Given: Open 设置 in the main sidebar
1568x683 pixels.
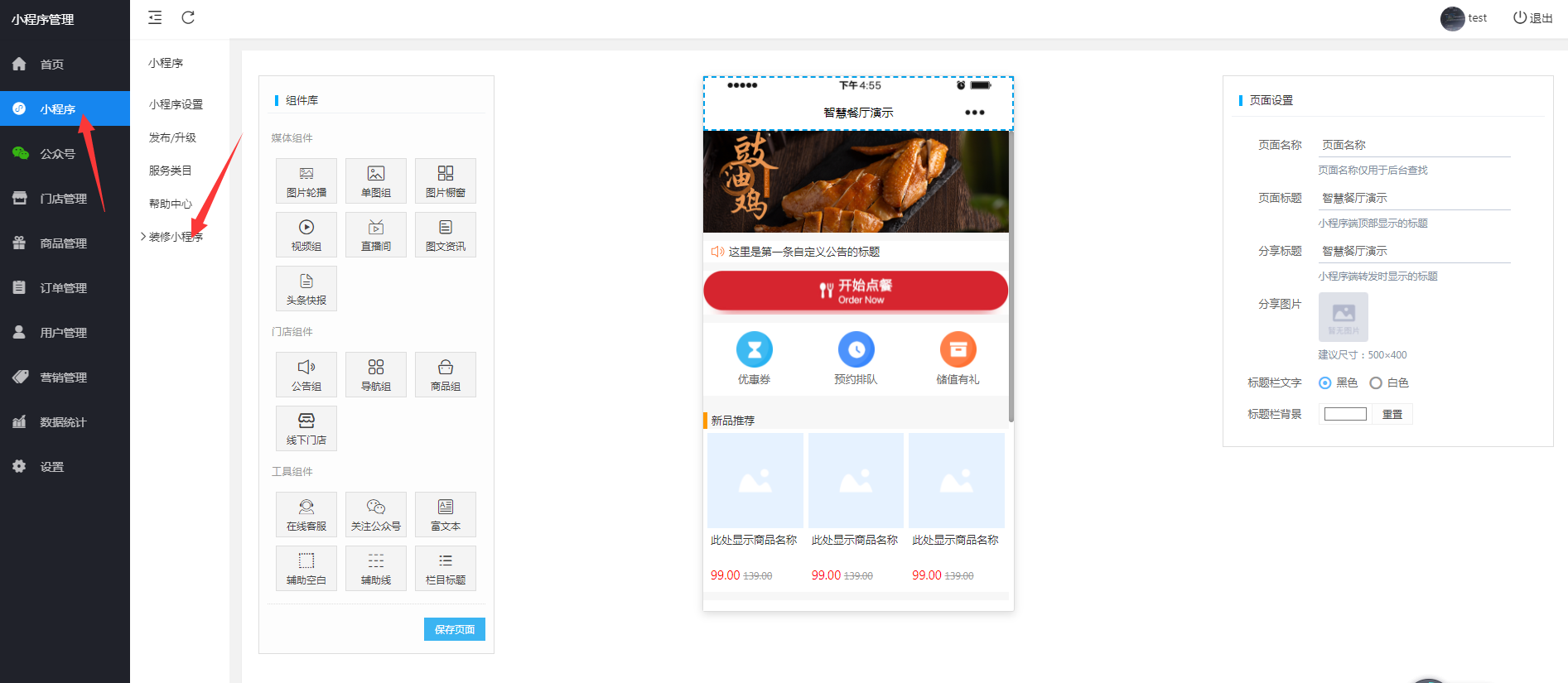Looking at the screenshot, I should 65,466.
